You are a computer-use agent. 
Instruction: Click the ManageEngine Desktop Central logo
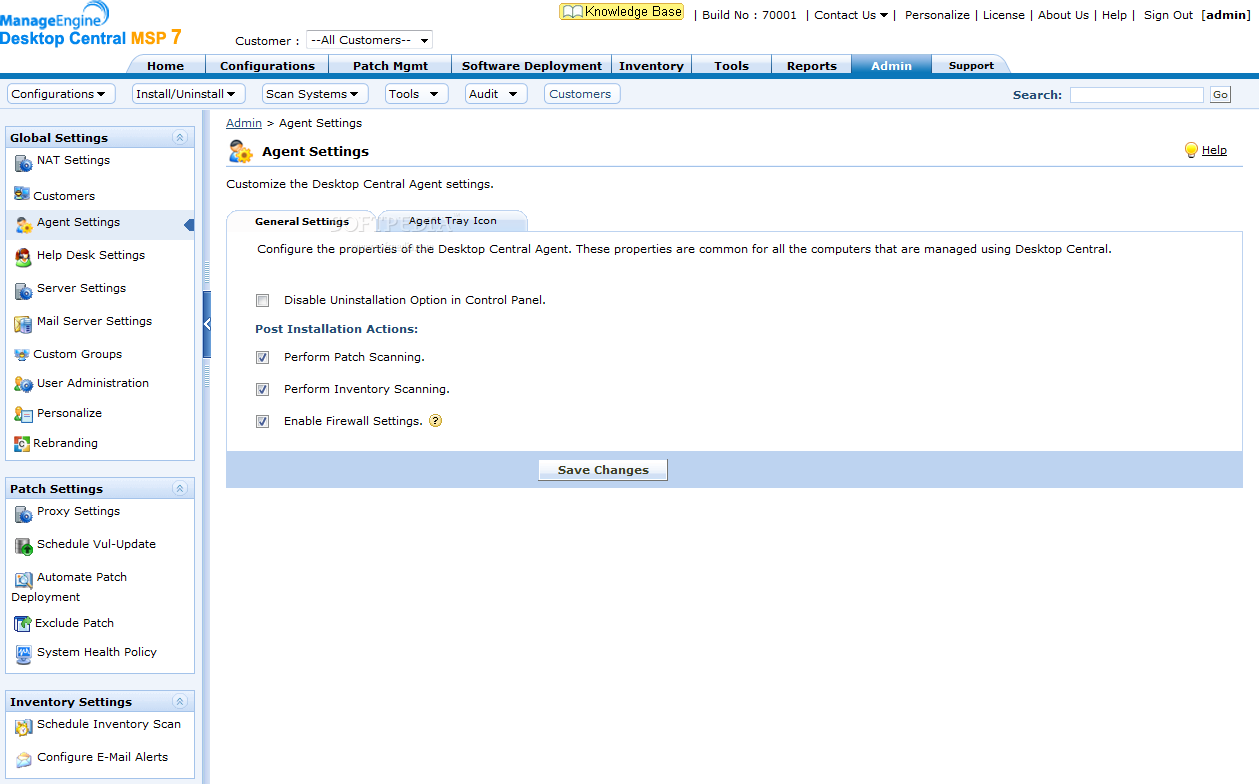[x=91, y=24]
